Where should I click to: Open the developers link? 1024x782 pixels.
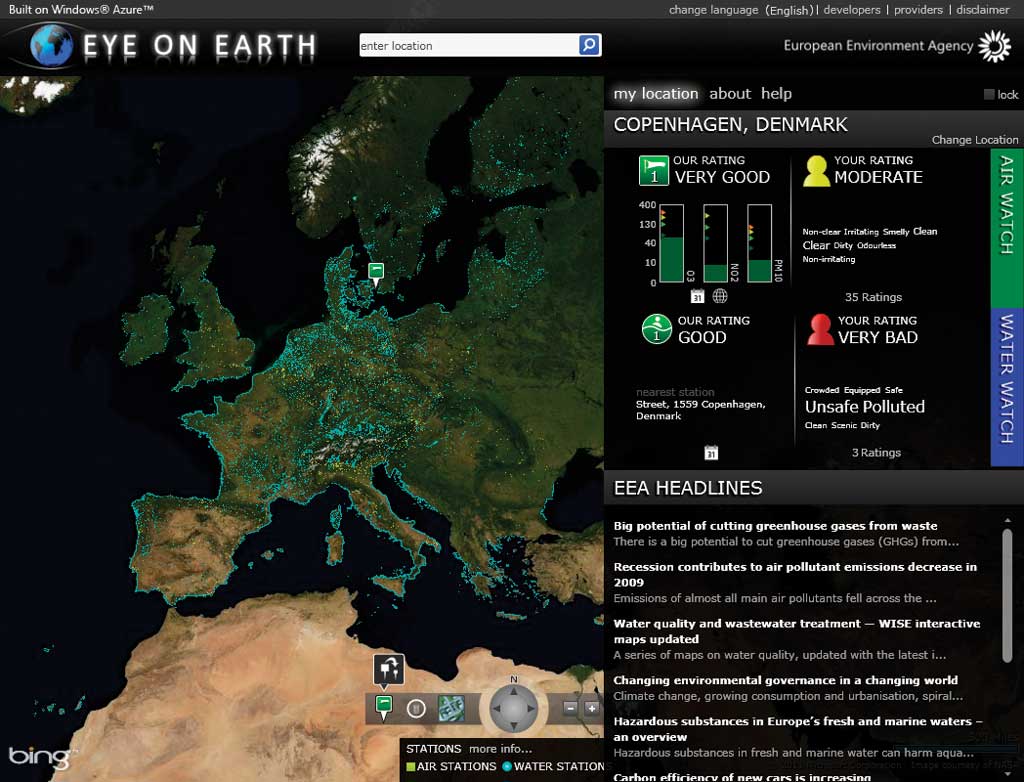point(852,10)
